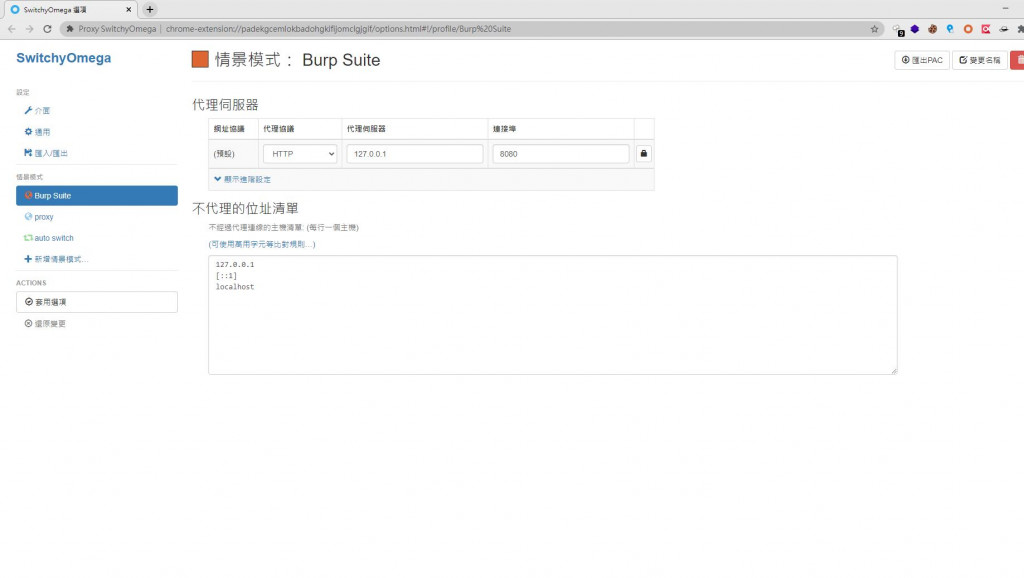Viewport: 1024px width, 578px height.
Task: Select the Burp Suite profile in sidebar
Action: tap(97, 195)
